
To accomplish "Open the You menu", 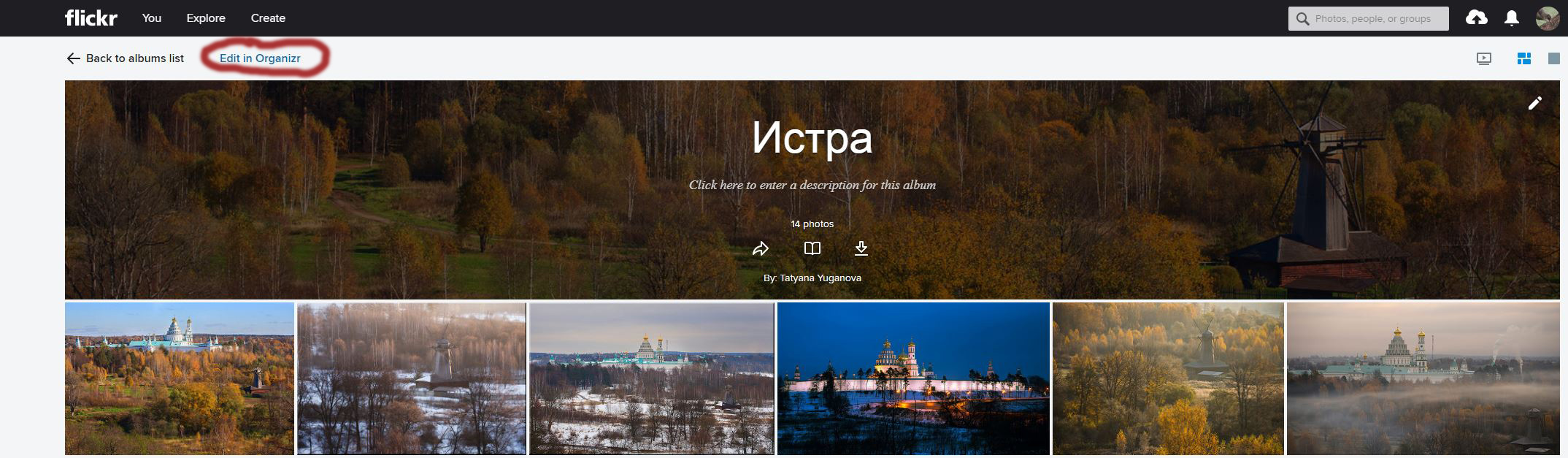I will coord(152,18).
